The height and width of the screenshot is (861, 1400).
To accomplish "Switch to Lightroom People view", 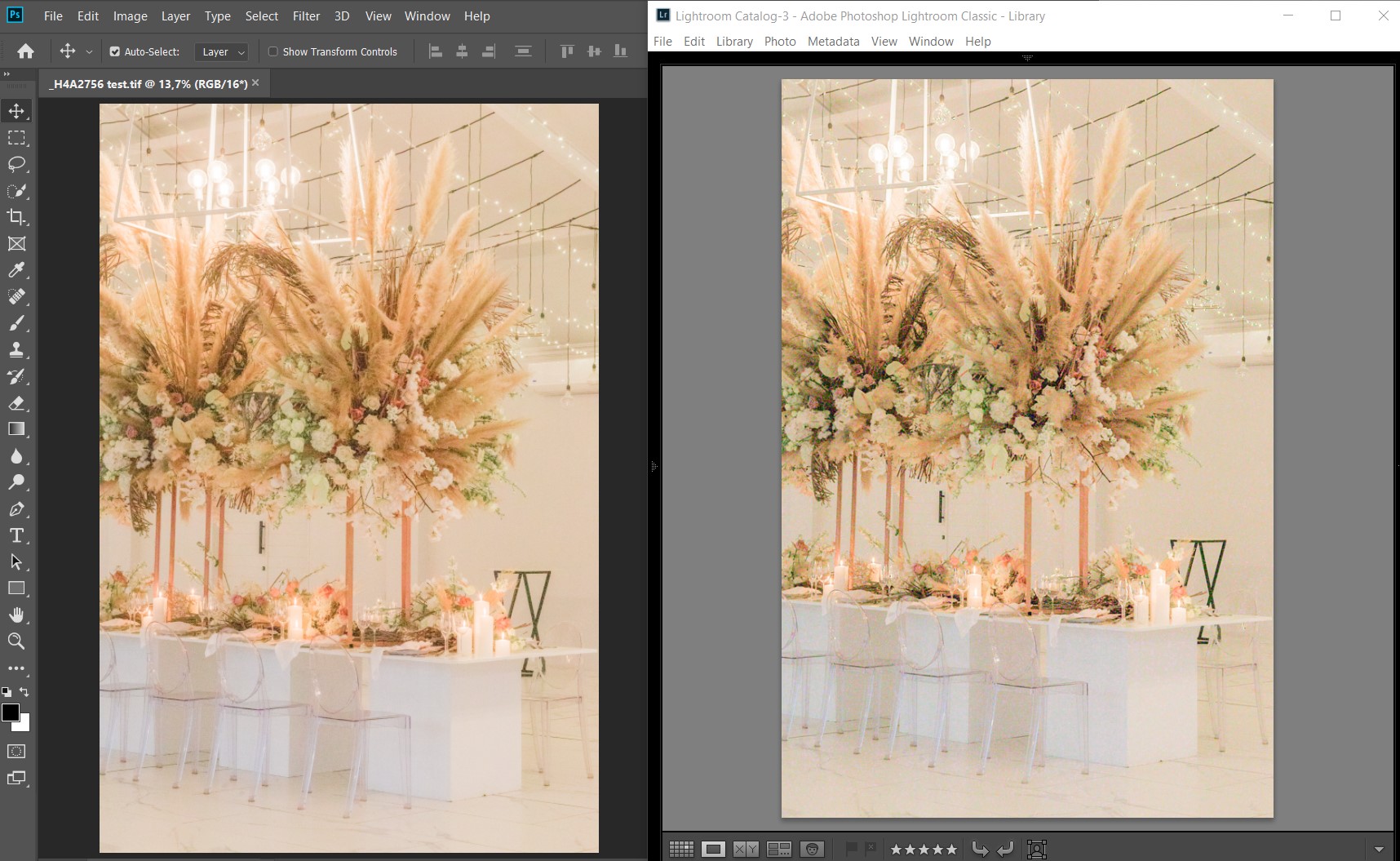I will tap(812, 850).
